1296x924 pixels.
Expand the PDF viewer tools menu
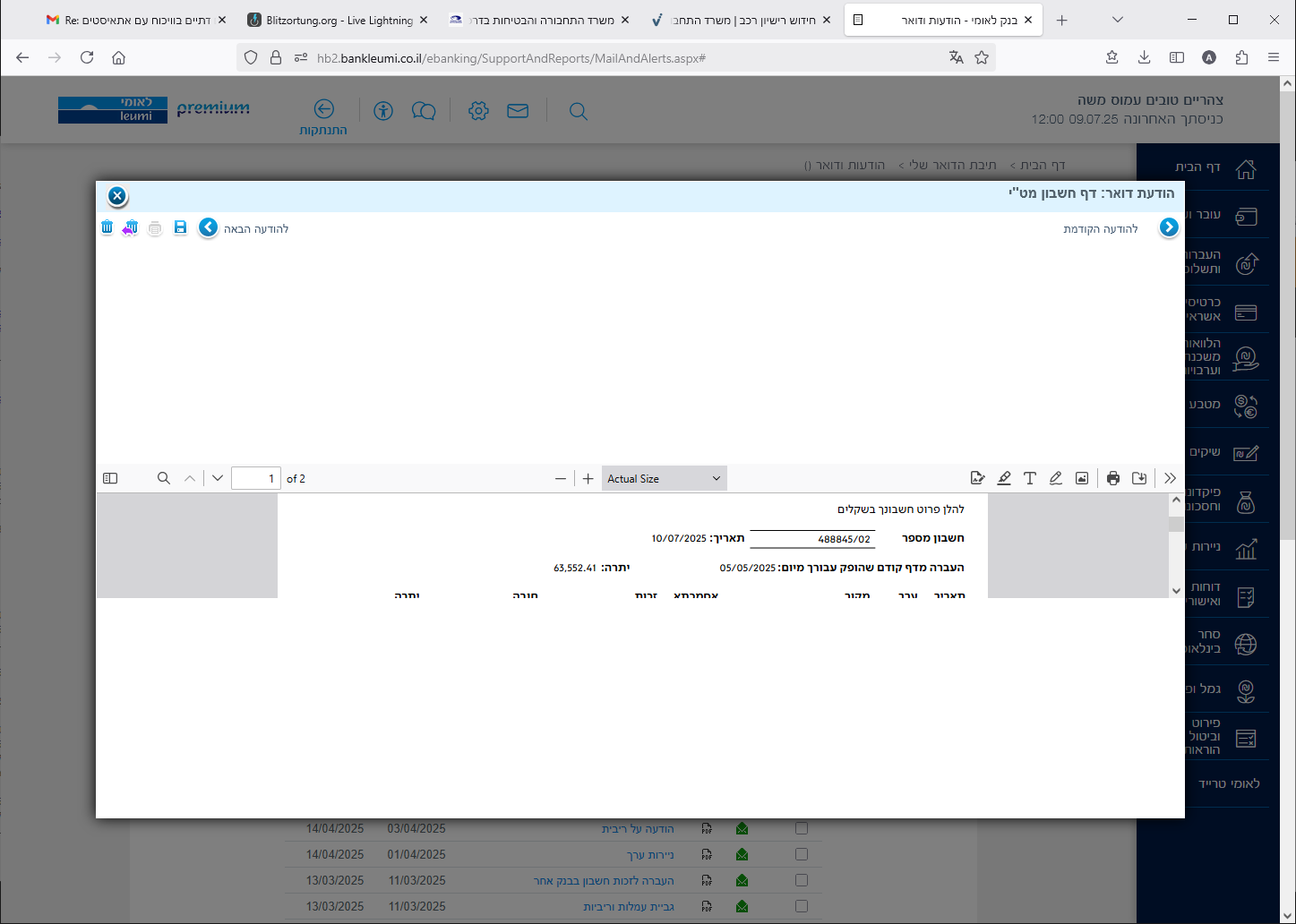1171,478
